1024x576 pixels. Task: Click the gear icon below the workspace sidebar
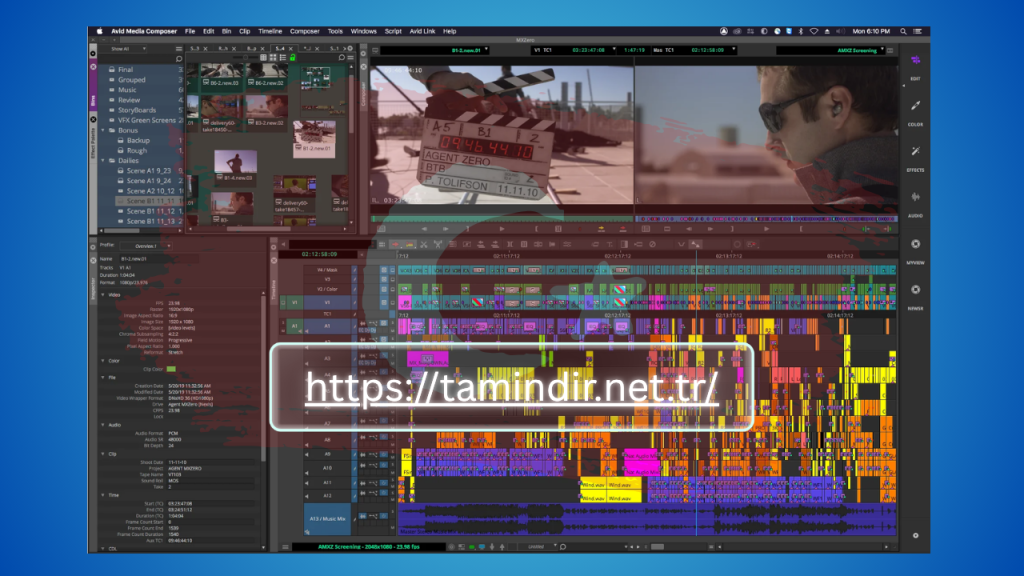tap(916, 536)
